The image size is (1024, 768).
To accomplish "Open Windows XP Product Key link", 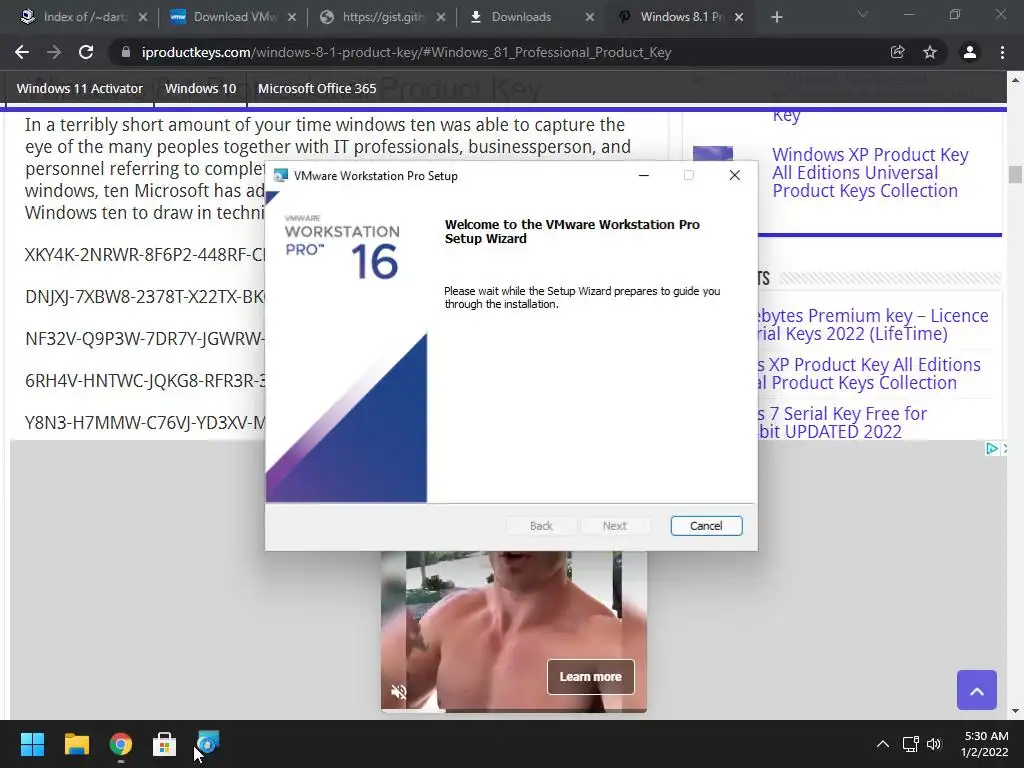I will pyautogui.click(x=870, y=172).
